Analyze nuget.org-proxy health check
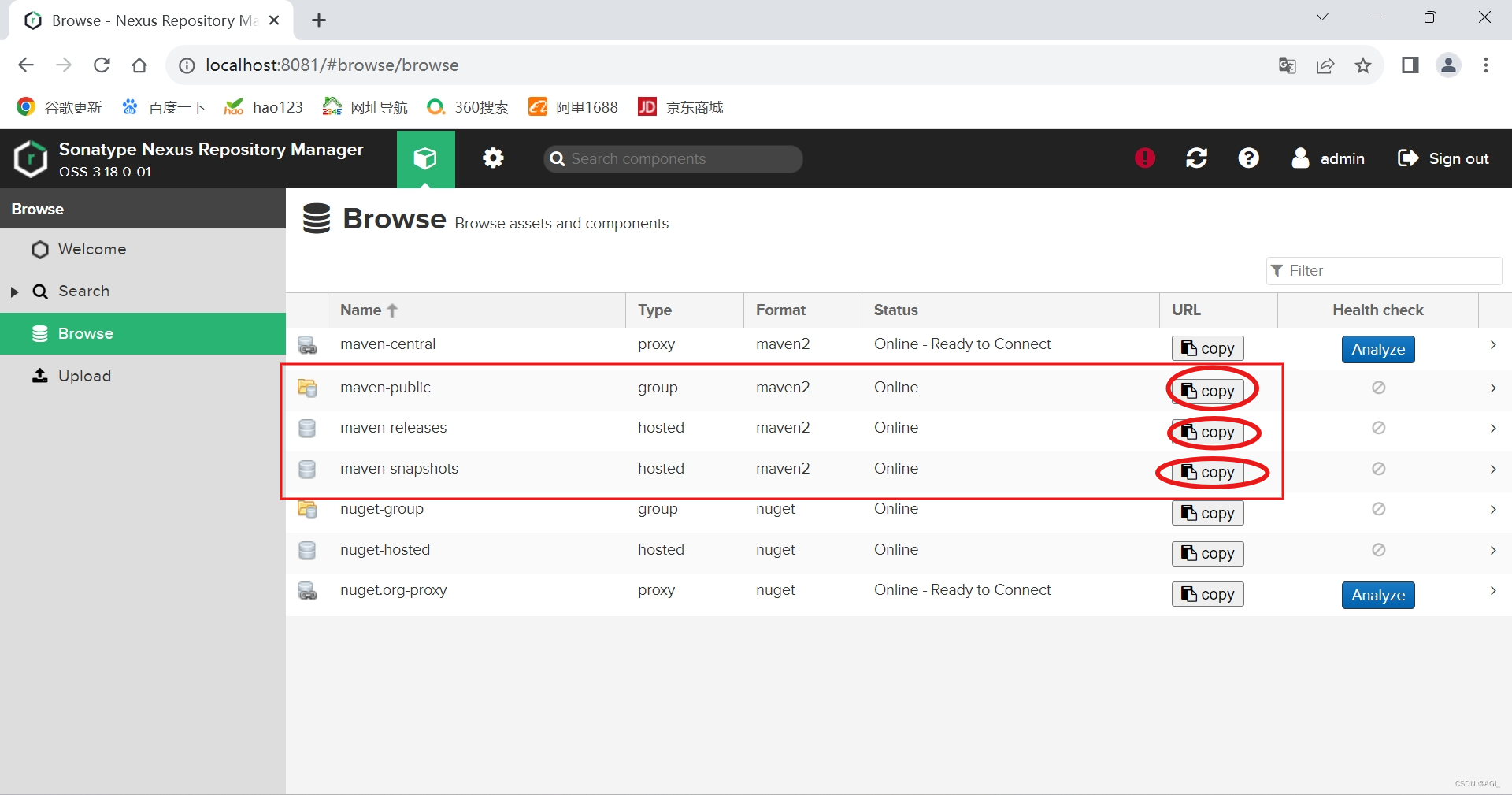 1378,595
